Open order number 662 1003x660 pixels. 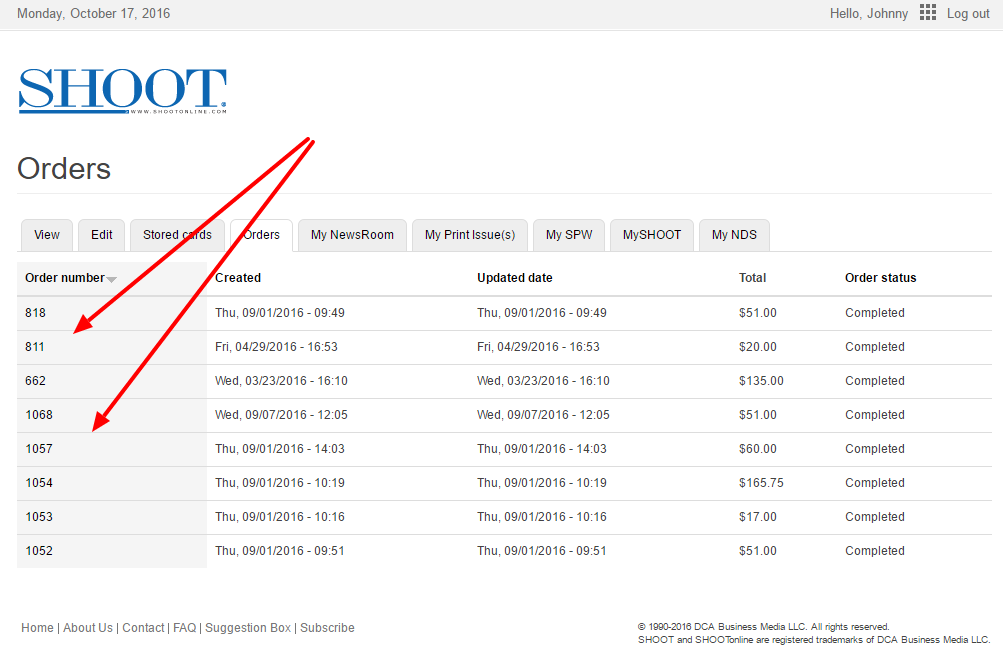click(x=35, y=381)
